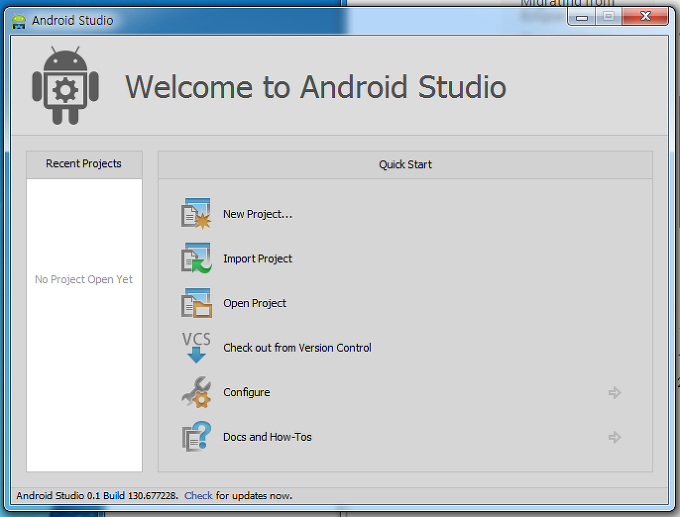Minimize the Android Studio window

(582, 17)
